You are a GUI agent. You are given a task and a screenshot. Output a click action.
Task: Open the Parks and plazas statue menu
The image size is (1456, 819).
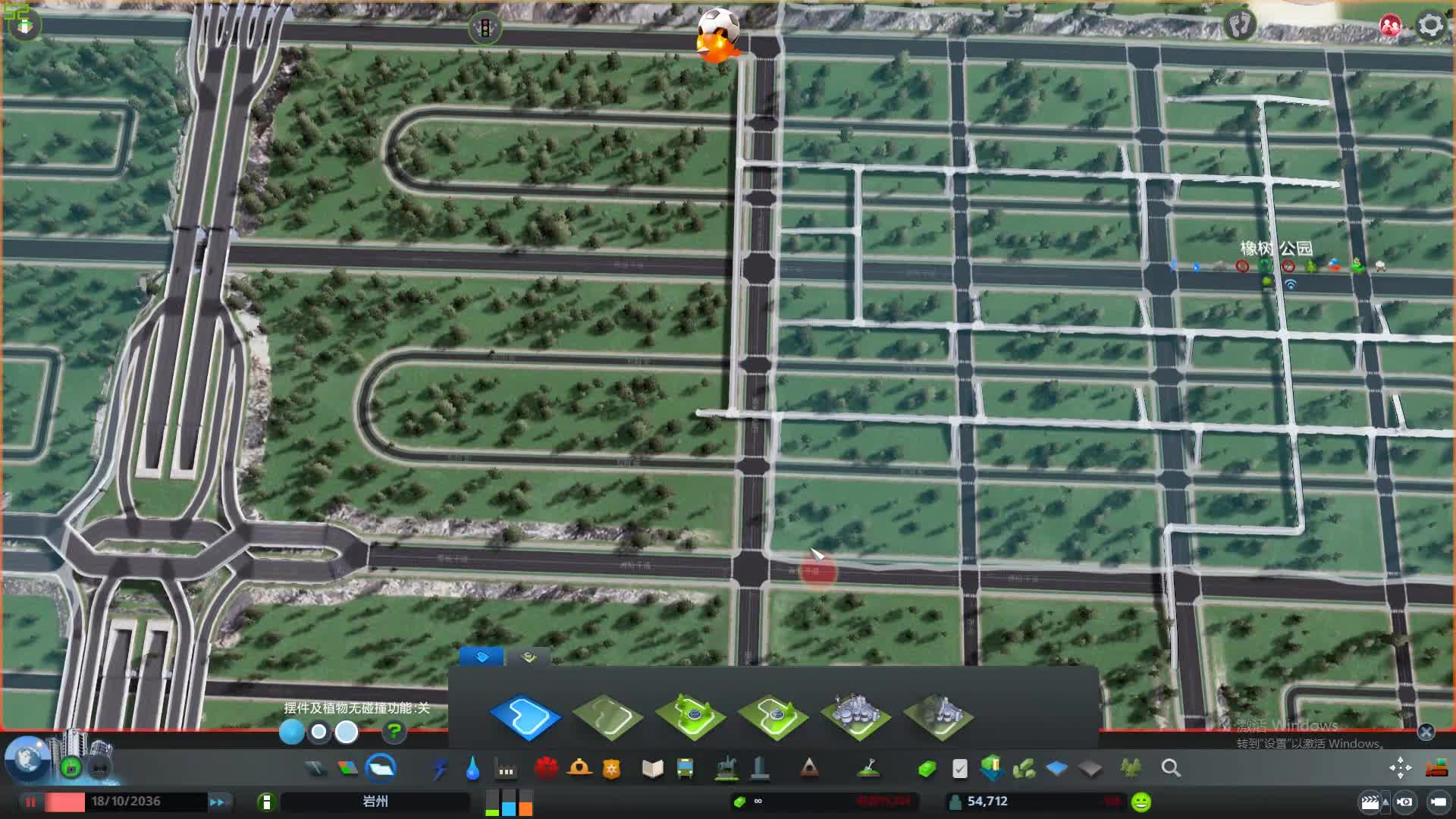pos(727,768)
